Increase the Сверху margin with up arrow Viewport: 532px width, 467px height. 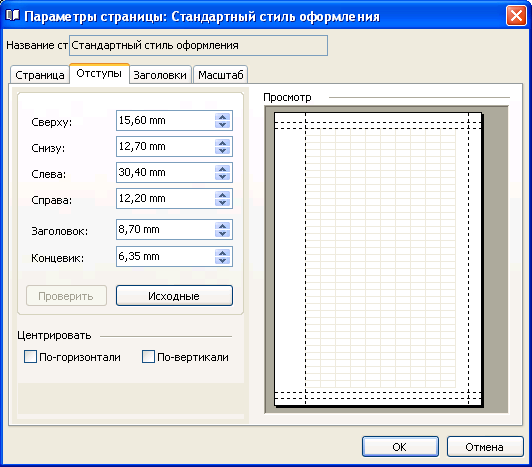click(223, 117)
